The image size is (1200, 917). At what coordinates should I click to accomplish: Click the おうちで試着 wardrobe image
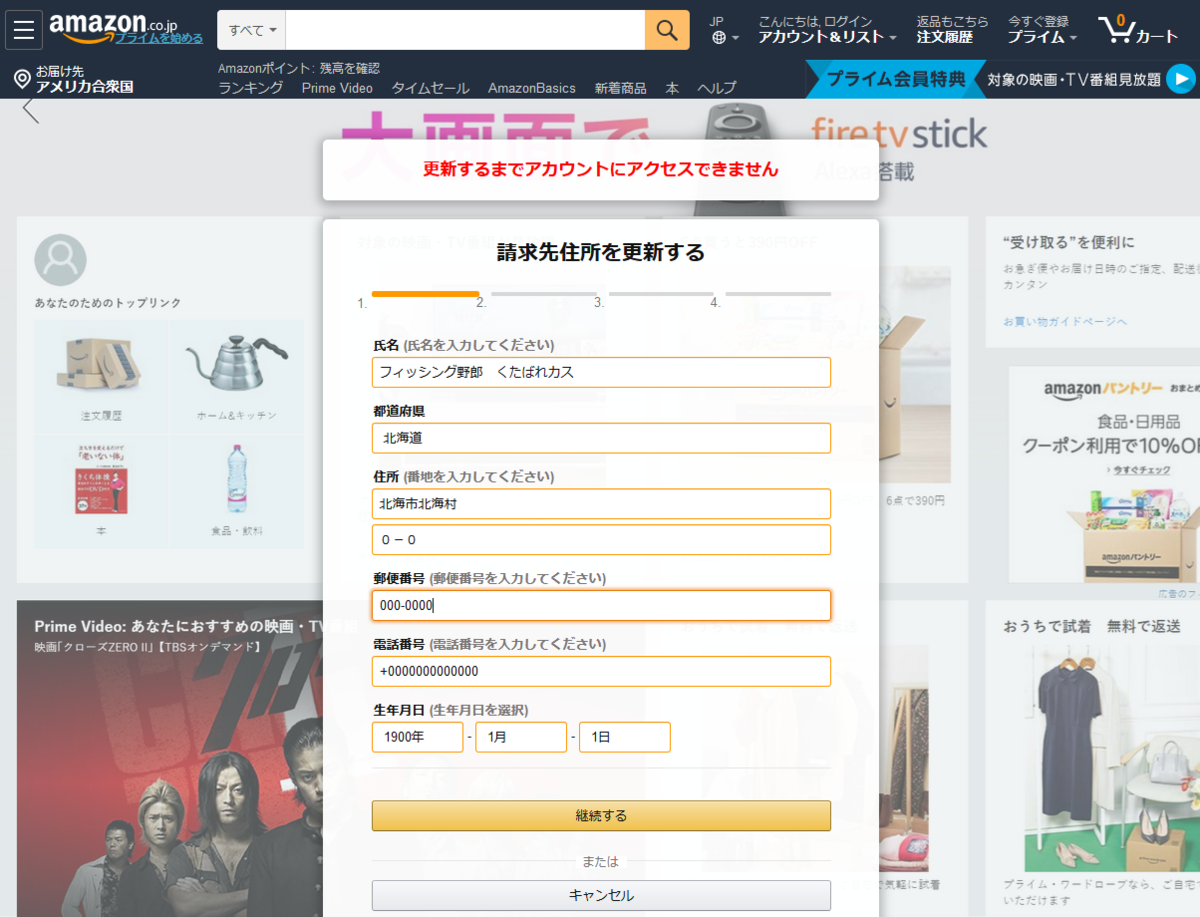point(1112,756)
